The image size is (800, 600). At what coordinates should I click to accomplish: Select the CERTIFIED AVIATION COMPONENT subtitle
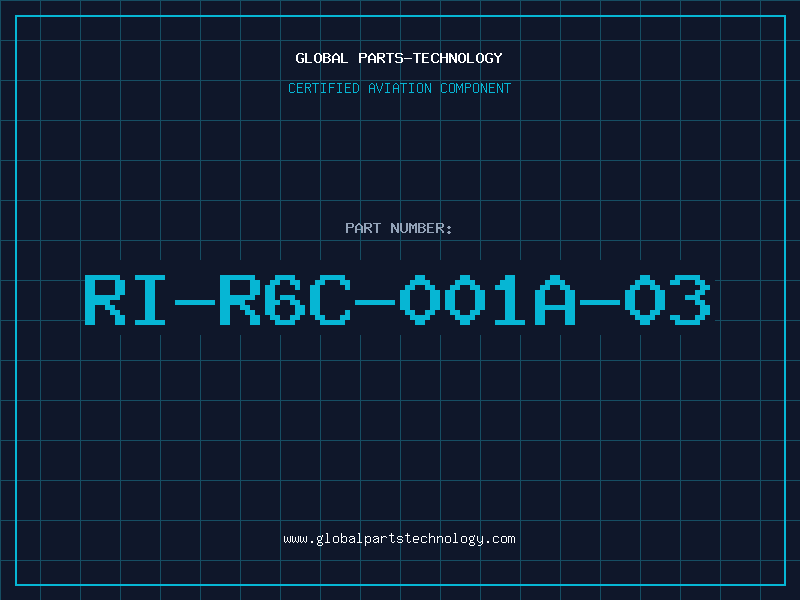click(x=399, y=88)
